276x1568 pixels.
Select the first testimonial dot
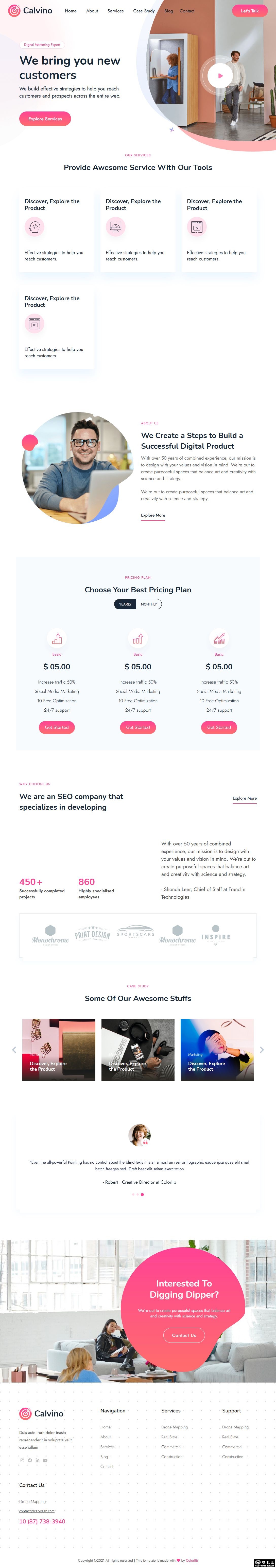133,1194
